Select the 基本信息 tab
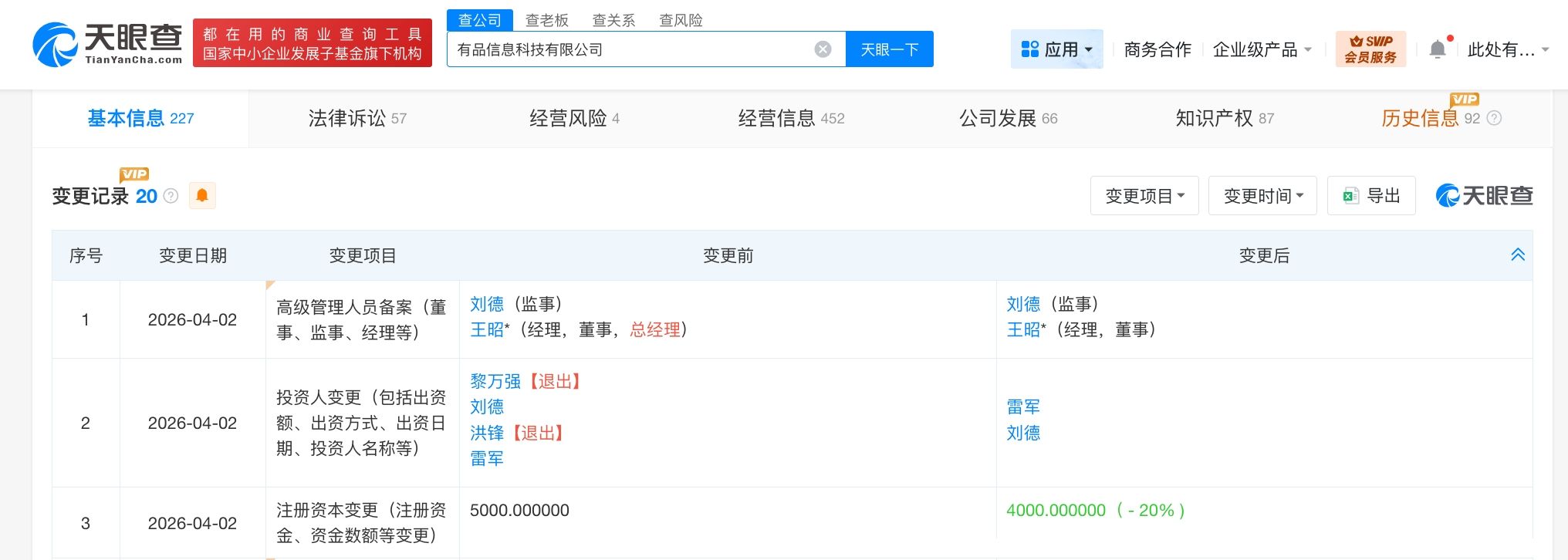 pyautogui.click(x=140, y=118)
